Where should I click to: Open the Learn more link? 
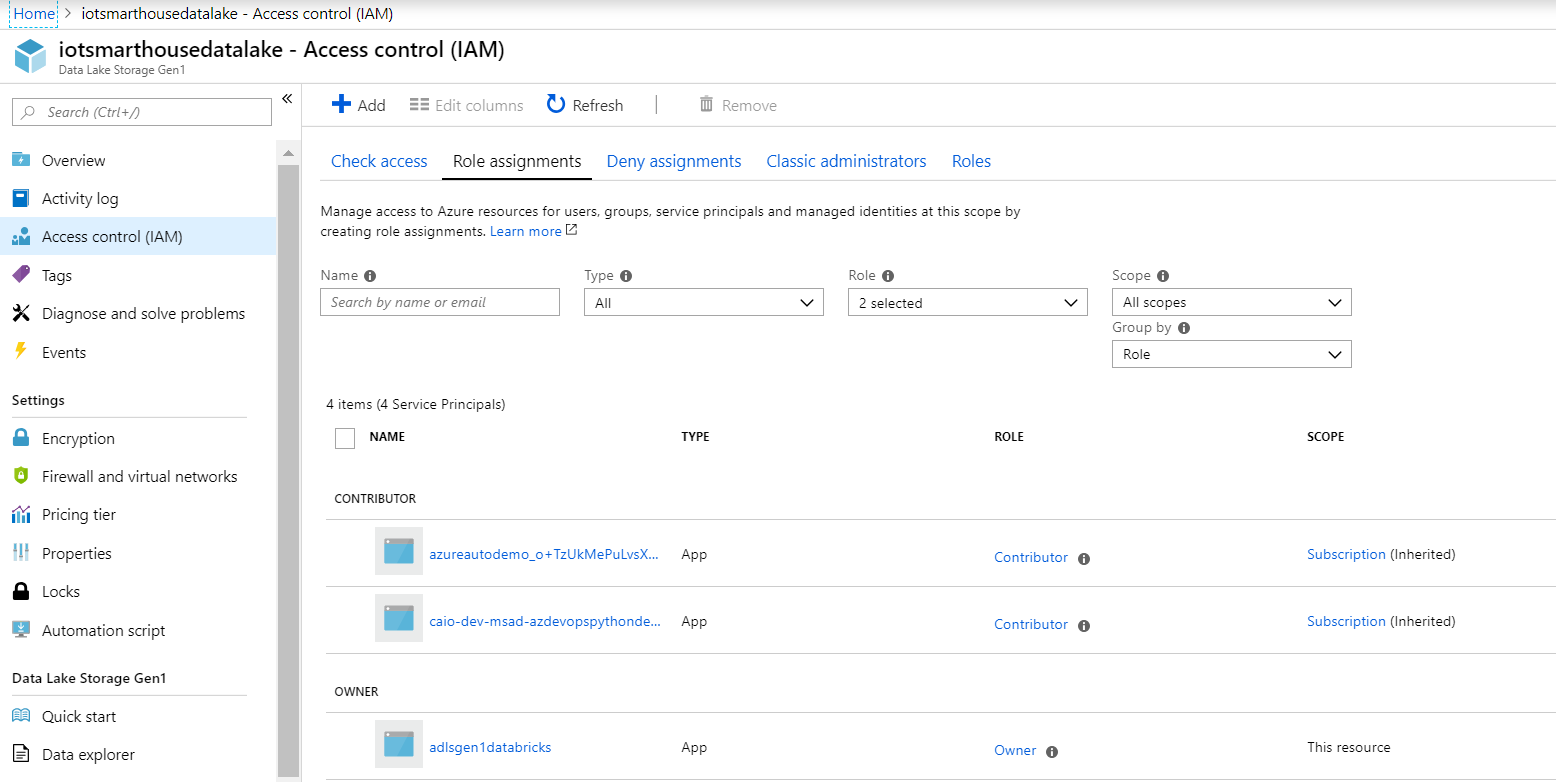point(526,231)
